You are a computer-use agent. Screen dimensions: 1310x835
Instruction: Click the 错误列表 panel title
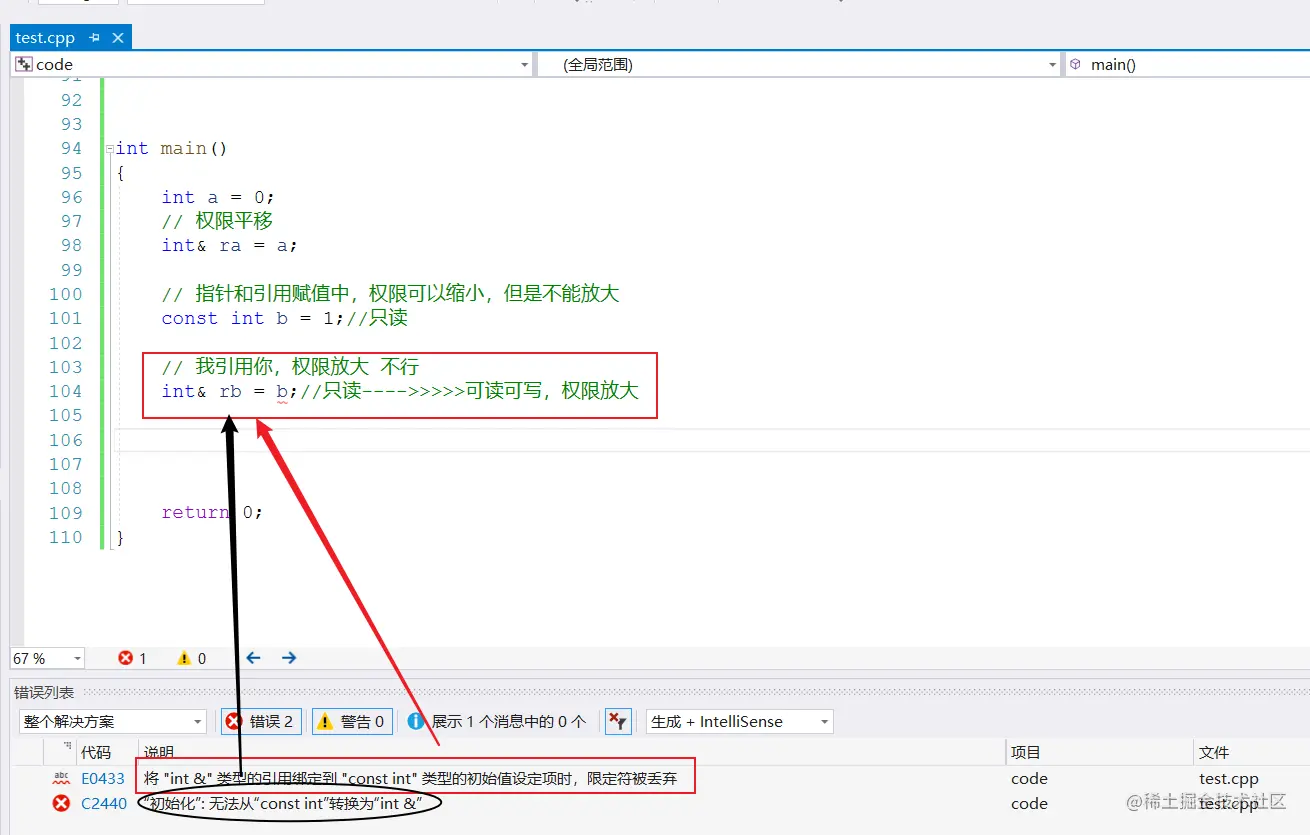[x=43, y=692]
